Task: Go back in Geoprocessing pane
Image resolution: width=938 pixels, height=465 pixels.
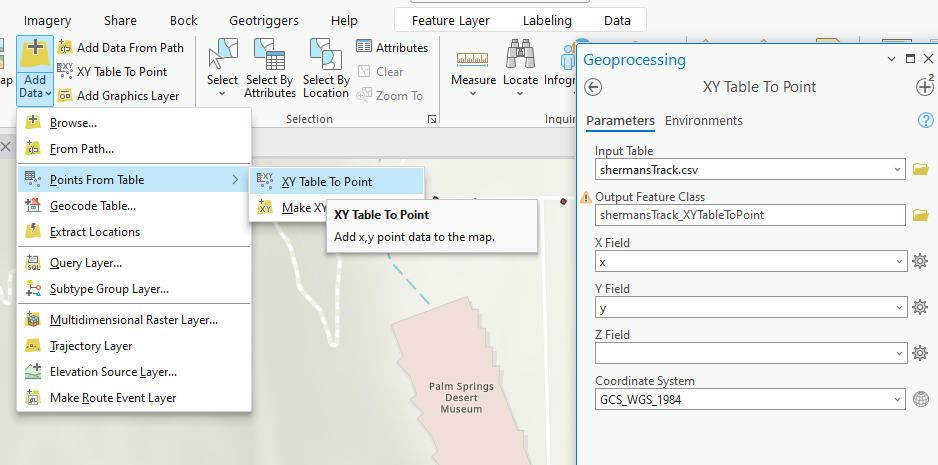Action: tap(593, 87)
